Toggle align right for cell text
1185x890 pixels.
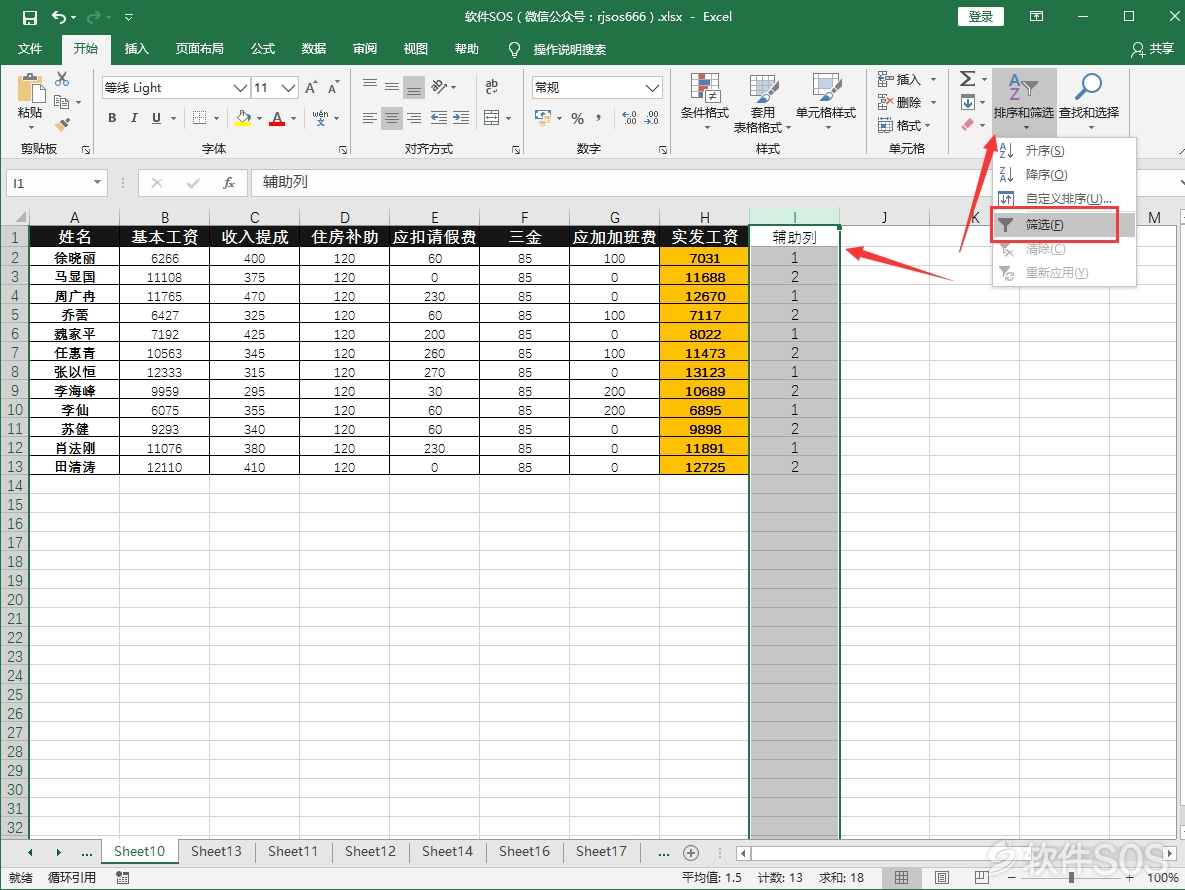pyautogui.click(x=414, y=118)
